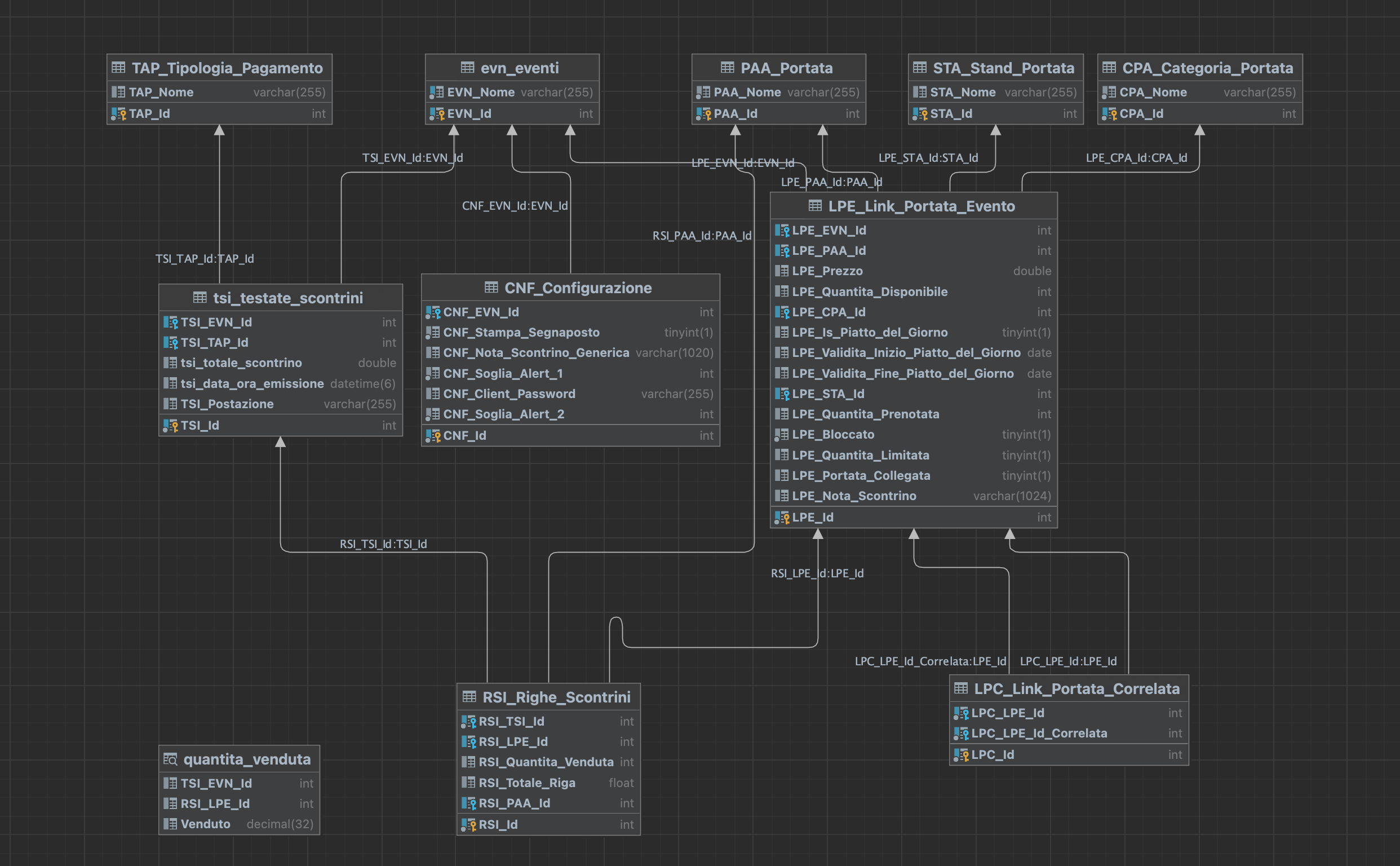Select the CNF_Nota_Scontrino_Generica column
1400x866 pixels.
570,353
